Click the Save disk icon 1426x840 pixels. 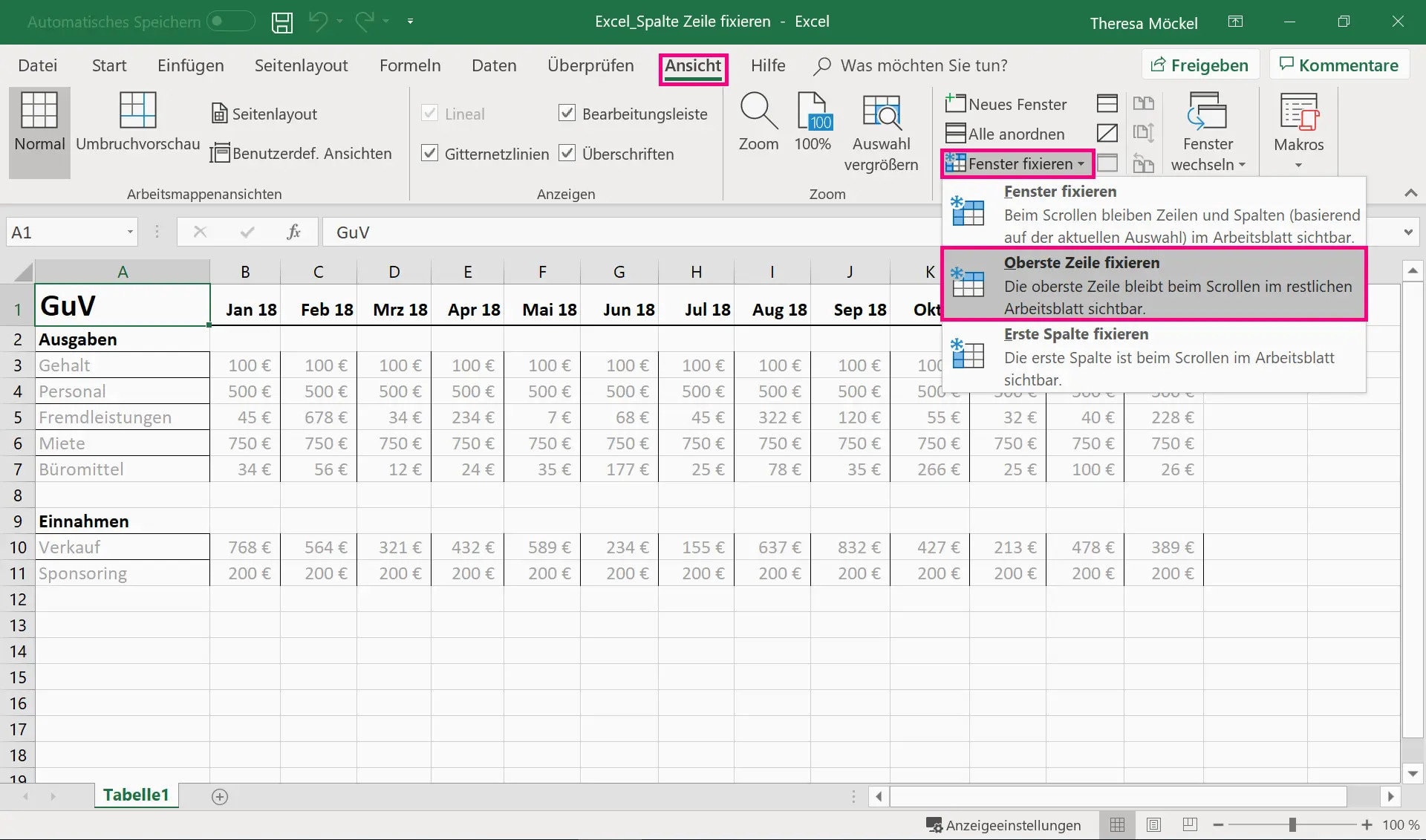281,22
